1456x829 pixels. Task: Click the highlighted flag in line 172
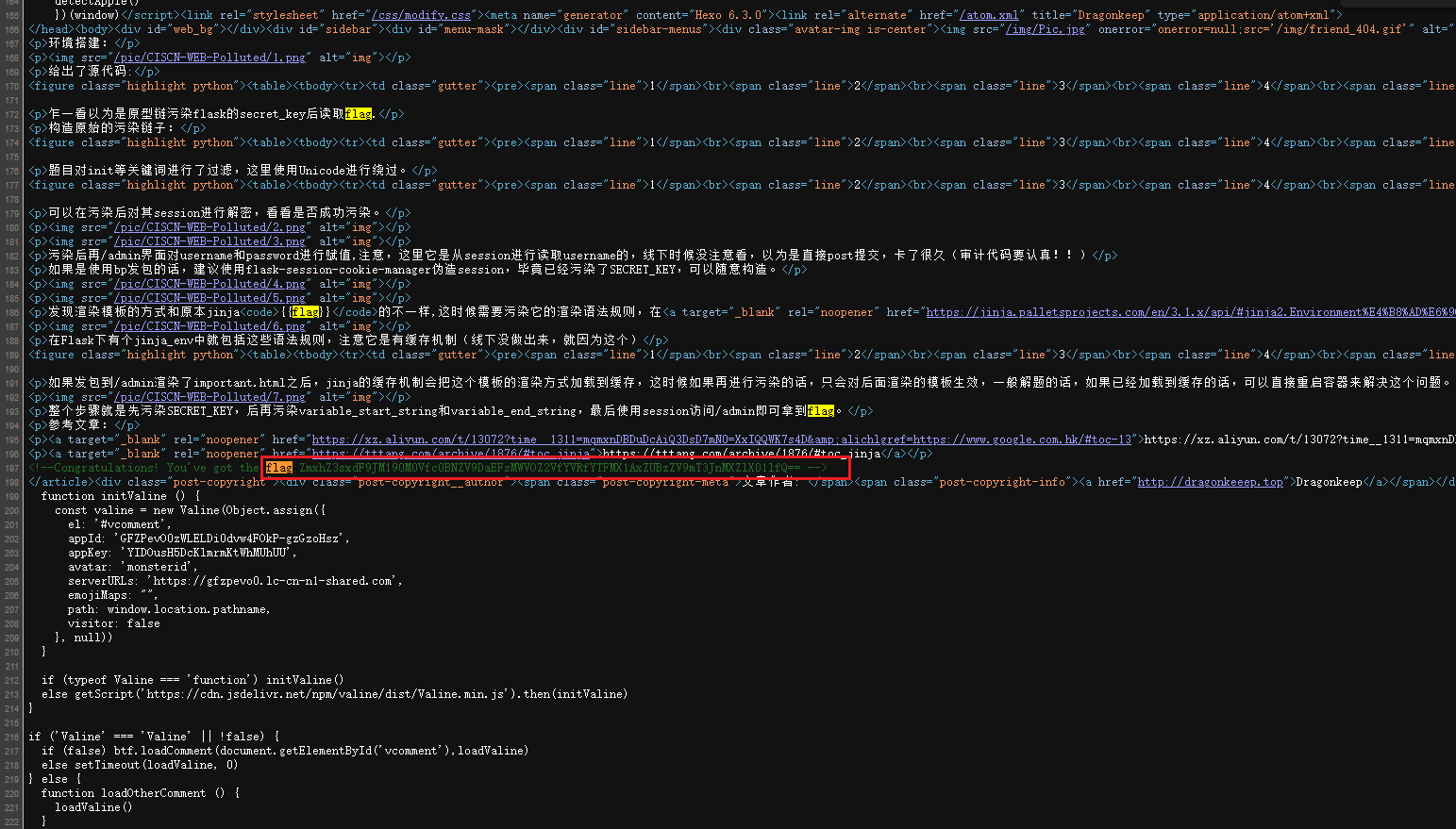(359, 114)
